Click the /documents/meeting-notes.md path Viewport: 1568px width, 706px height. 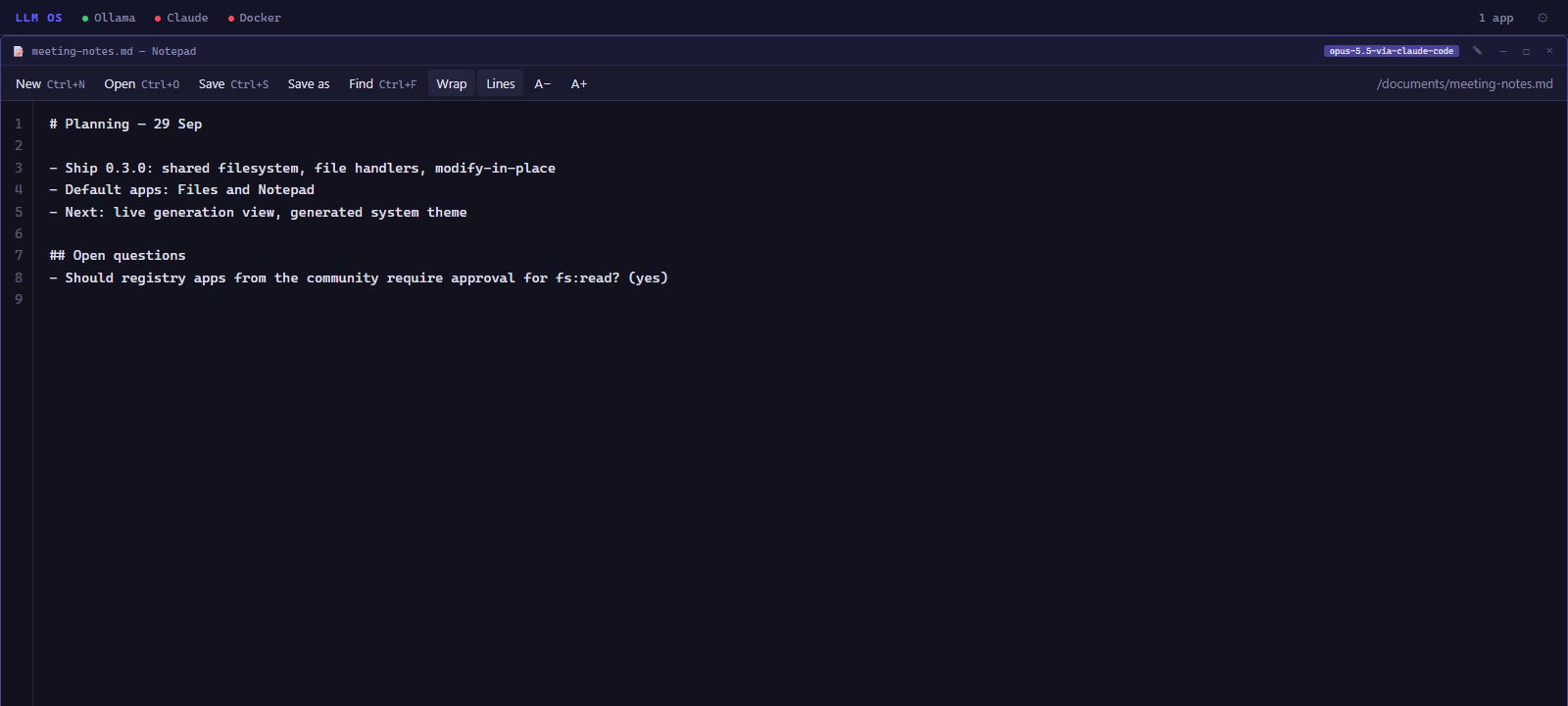click(1465, 84)
